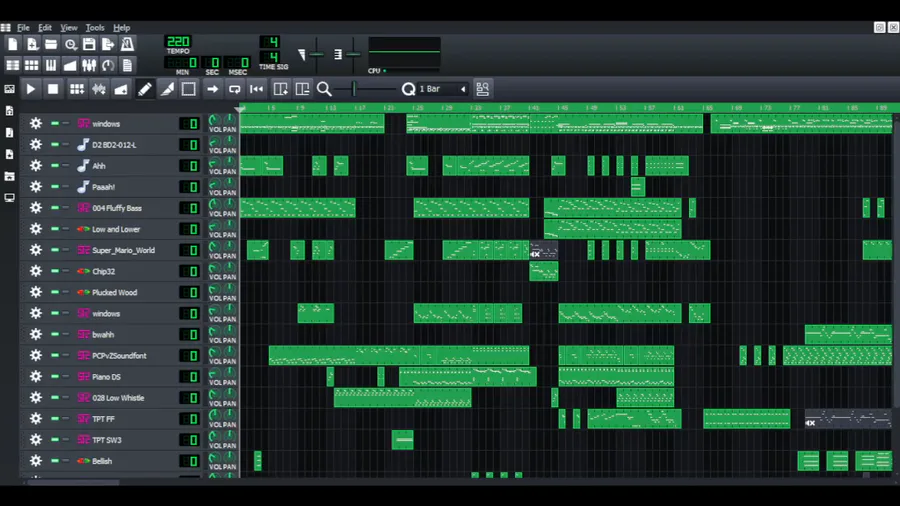Open the computer root sidebar icon

pyautogui.click(x=10, y=198)
